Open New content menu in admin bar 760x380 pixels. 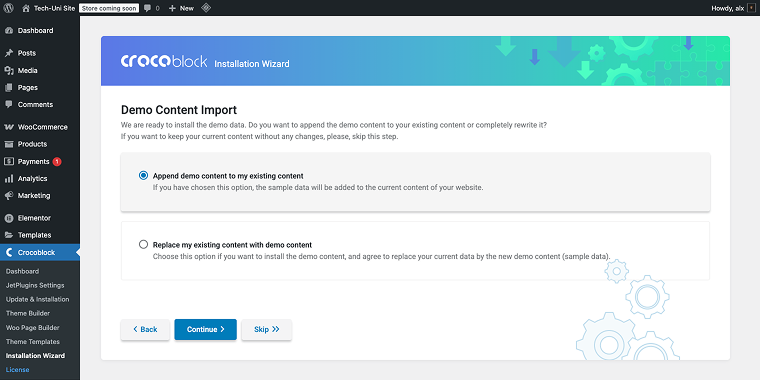tap(181, 8)
